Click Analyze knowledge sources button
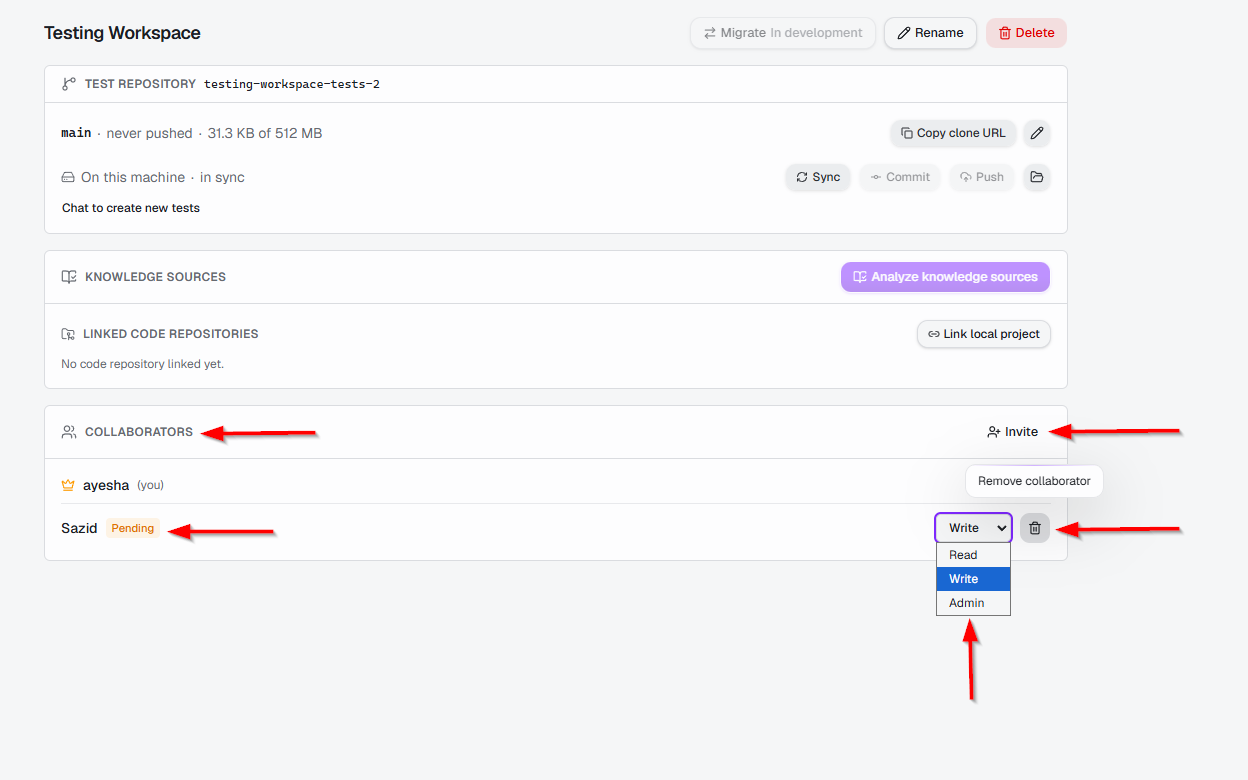 point(945,277)
